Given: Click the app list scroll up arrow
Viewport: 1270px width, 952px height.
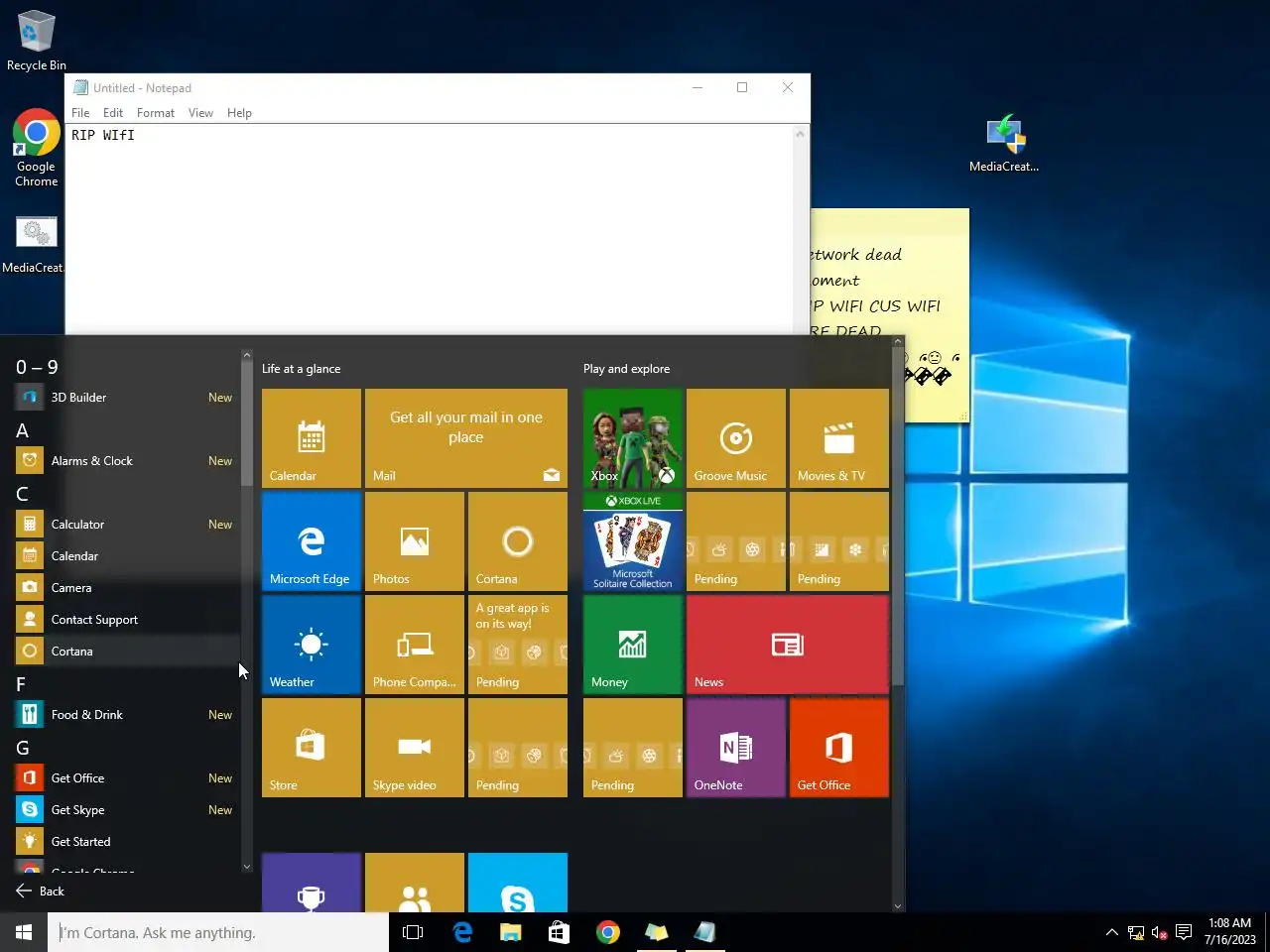Looking at the screenshot, I should [247, 355].
